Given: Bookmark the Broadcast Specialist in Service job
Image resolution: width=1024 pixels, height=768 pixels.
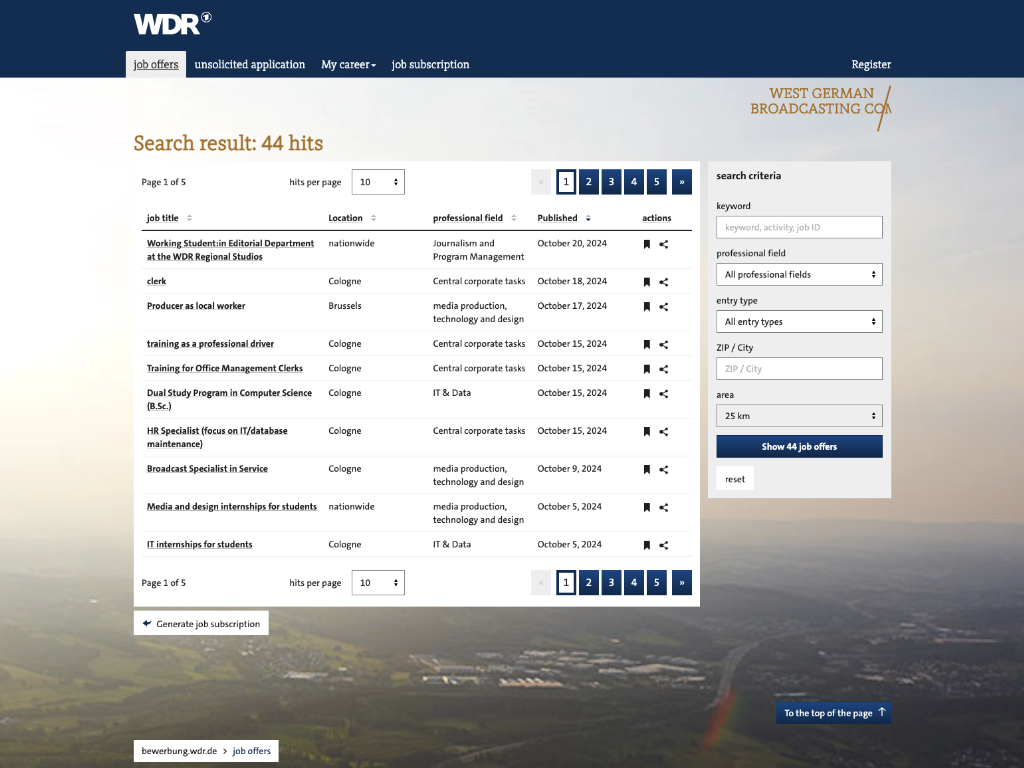Looking at the screenshot, I should coord(647,469).
